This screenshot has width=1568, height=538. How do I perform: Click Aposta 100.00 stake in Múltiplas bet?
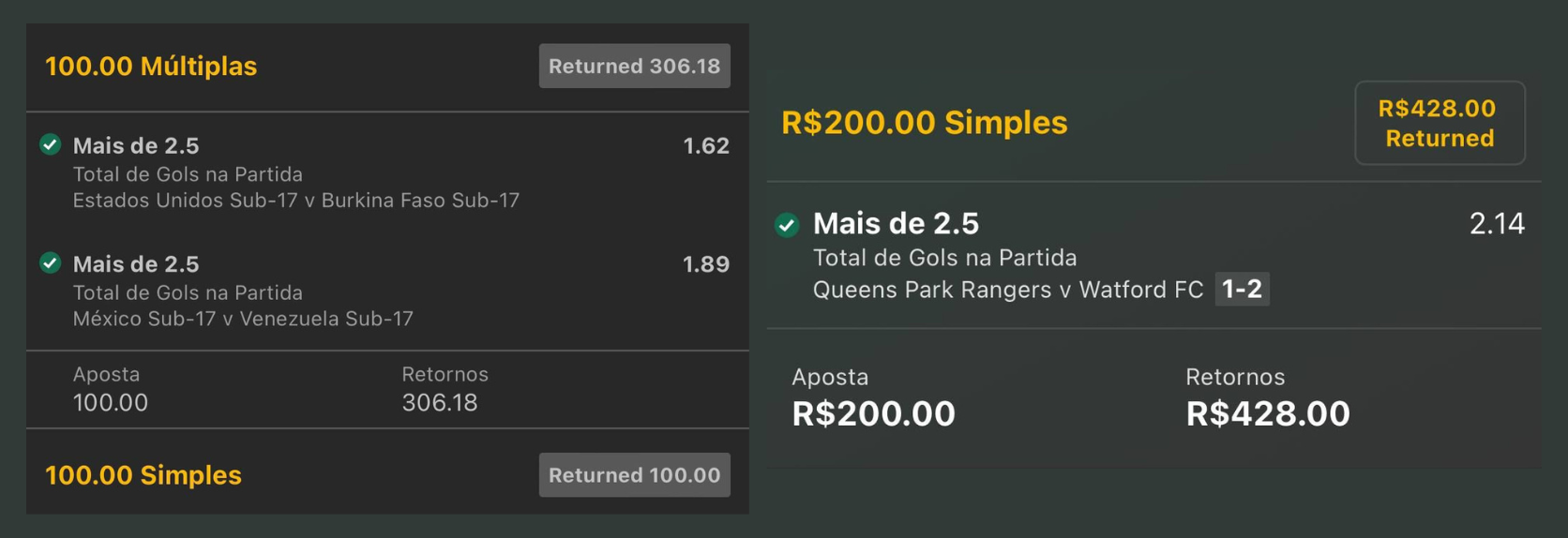[x=111, y=403]
